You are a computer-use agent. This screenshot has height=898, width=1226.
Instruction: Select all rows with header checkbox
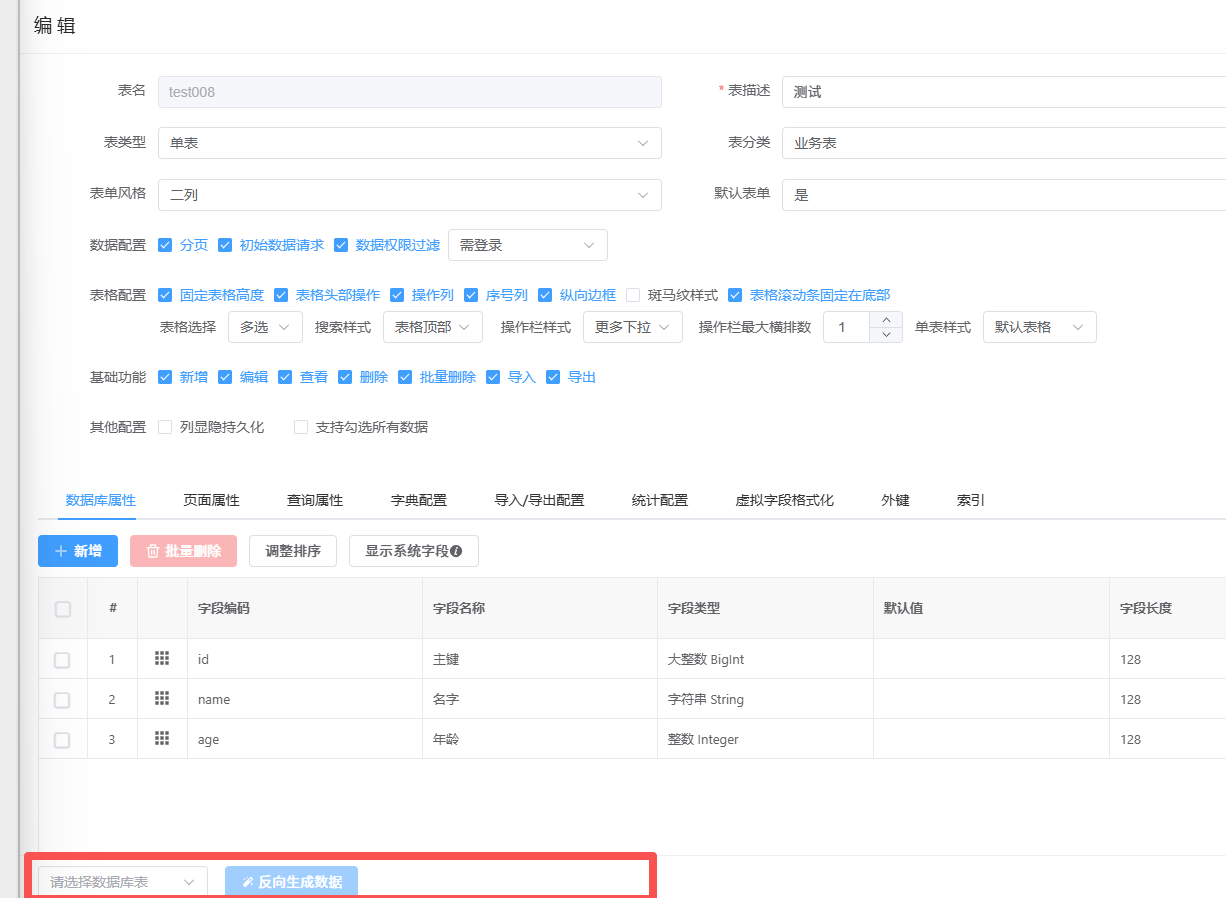point(63,609)
